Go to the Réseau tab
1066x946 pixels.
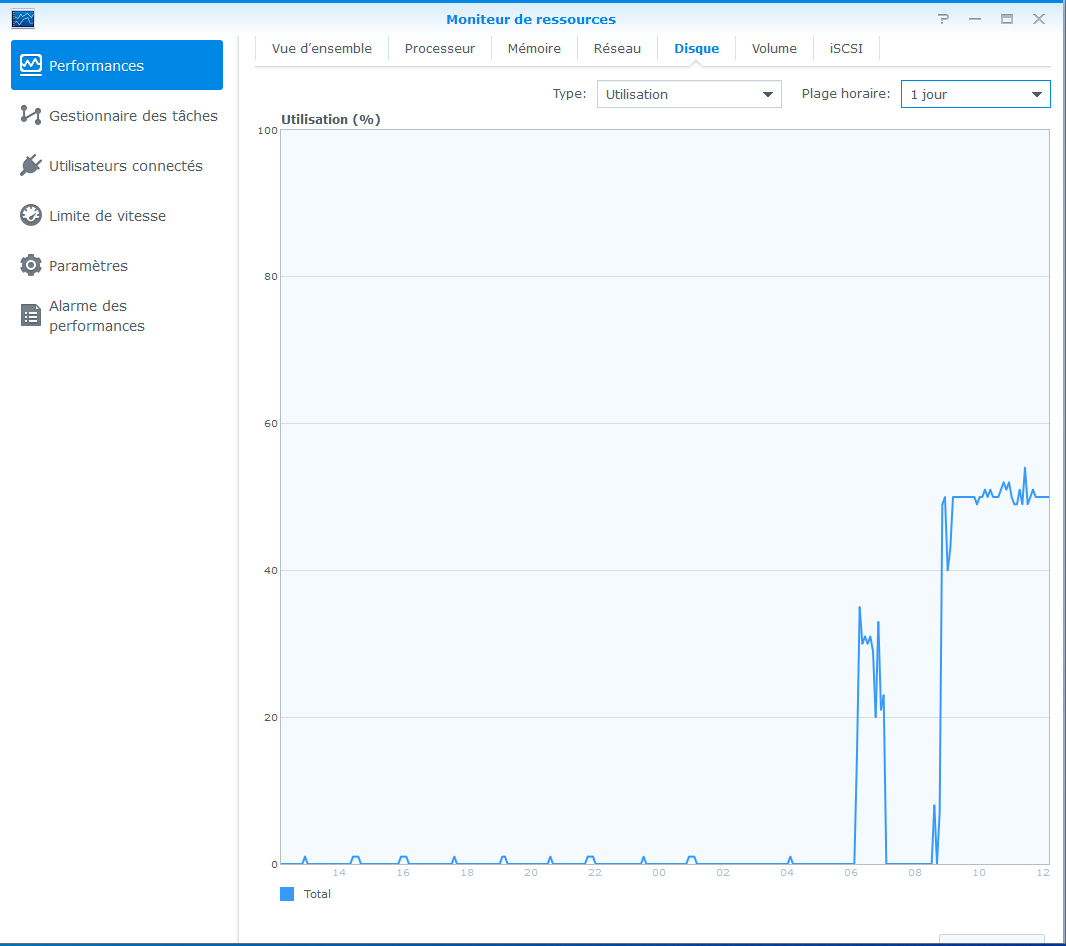click(617, 48)
